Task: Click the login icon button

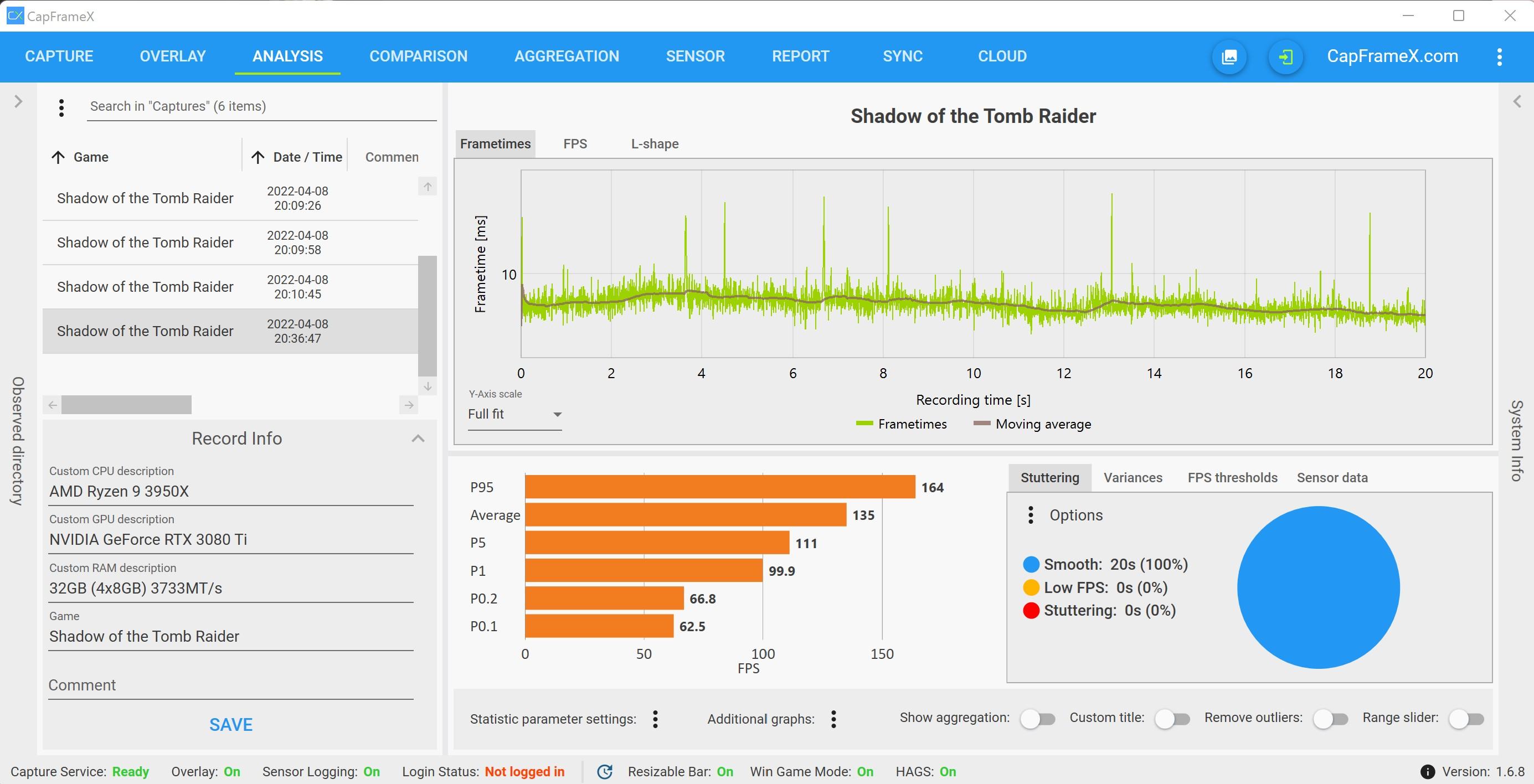Action: click(x=1286, y=57)
